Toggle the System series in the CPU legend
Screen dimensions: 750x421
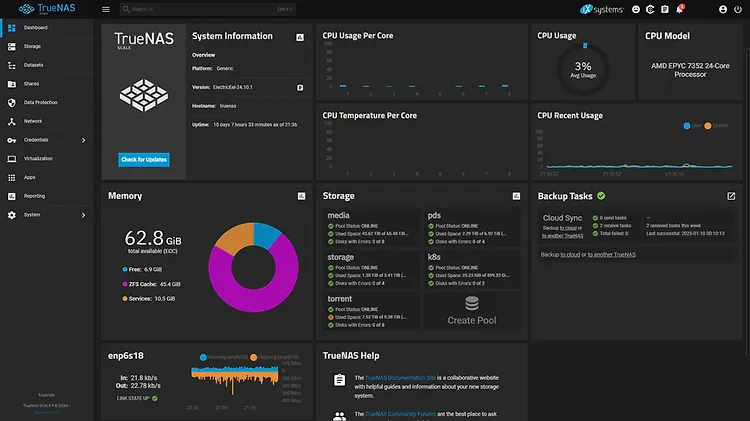tap(716, 126)
